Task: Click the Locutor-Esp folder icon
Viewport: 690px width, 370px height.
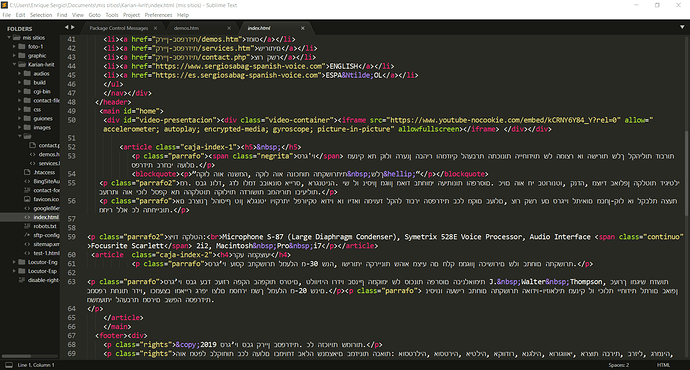Action: (22, 271)
